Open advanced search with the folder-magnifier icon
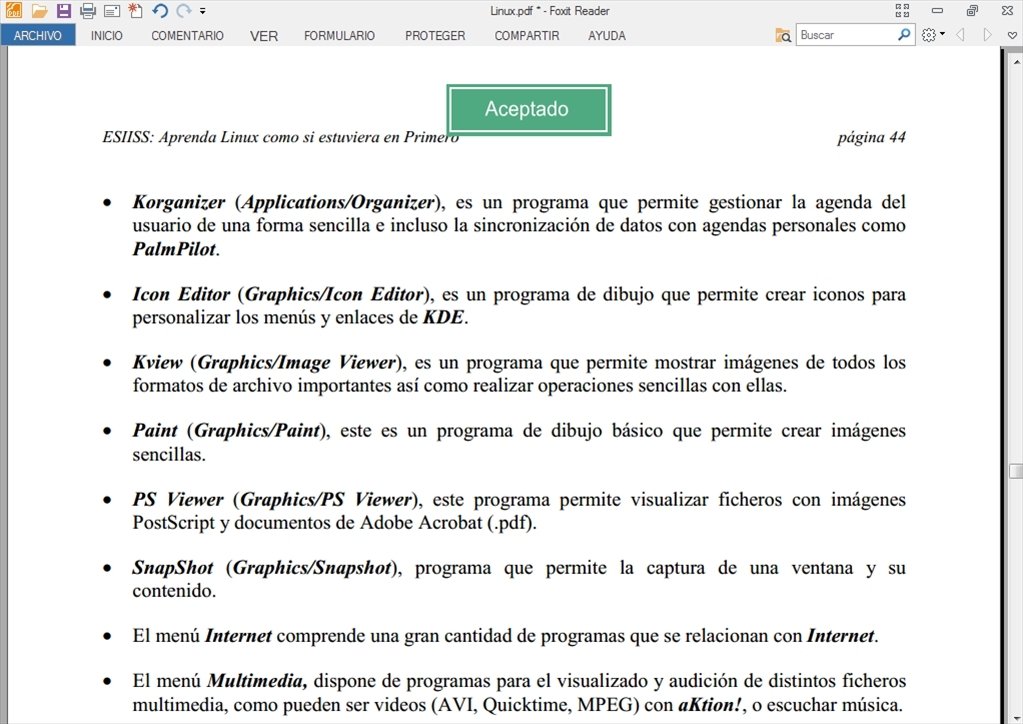 (x=783, y=35)
